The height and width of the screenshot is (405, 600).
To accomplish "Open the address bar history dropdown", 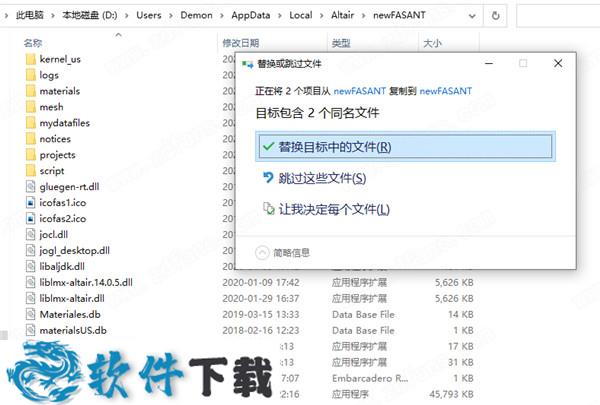I will tap(472, 16).
